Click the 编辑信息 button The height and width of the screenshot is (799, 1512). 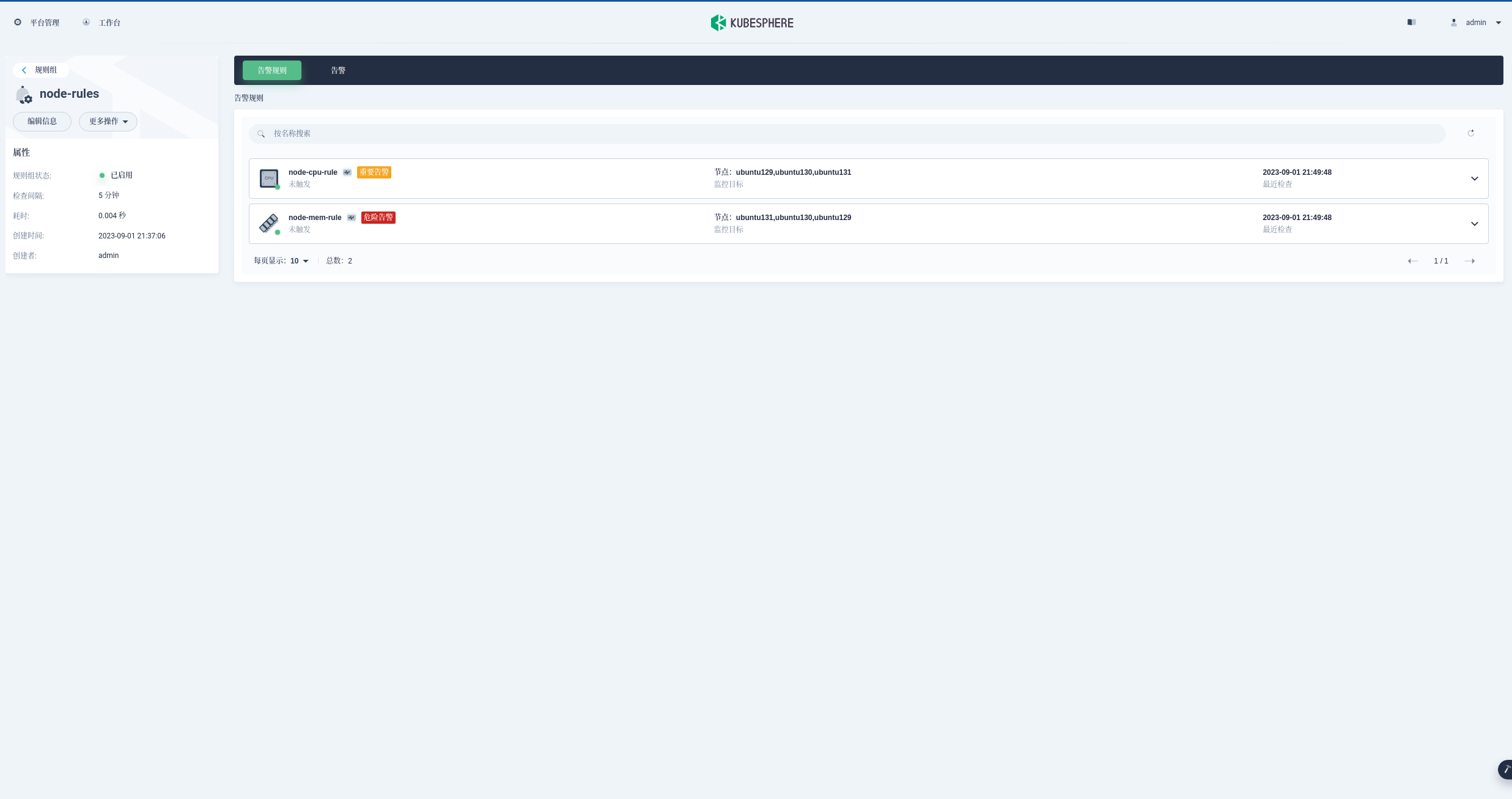(42, 122)
